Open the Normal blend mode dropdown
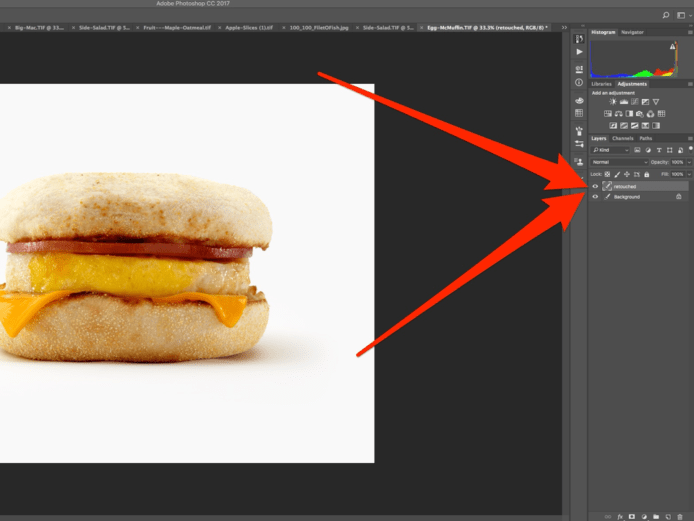The image size is (694, 521). pyautogui.click(x=618, y=162)
